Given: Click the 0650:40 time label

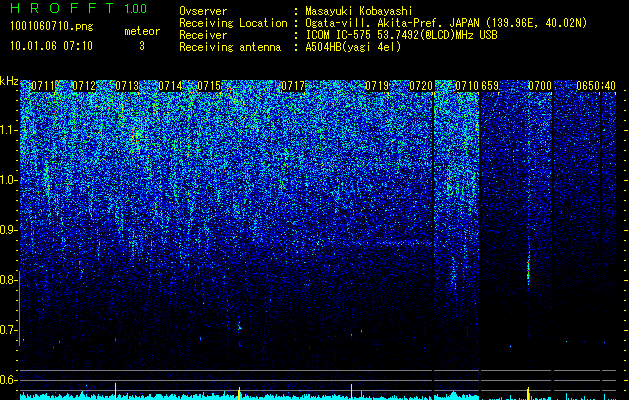Looking at the screenshot, I should pos(596,86).
